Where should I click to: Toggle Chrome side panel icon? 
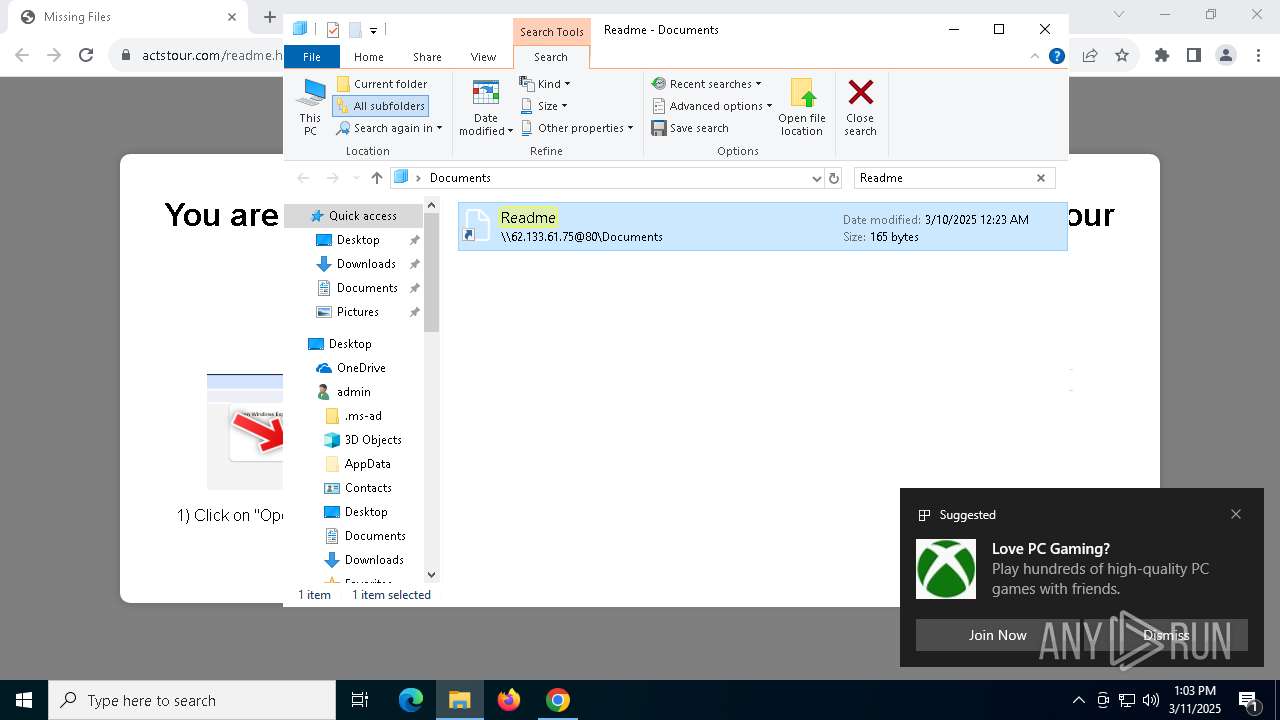point(1194,56)
